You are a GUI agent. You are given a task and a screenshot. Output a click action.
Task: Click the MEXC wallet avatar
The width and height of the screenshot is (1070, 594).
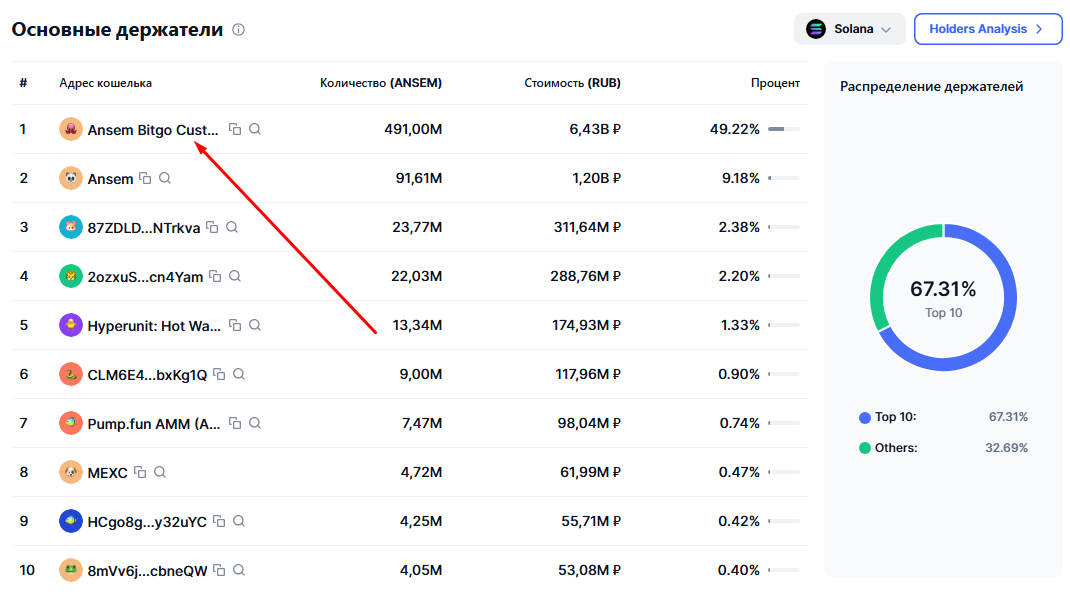tap(71, 472)
